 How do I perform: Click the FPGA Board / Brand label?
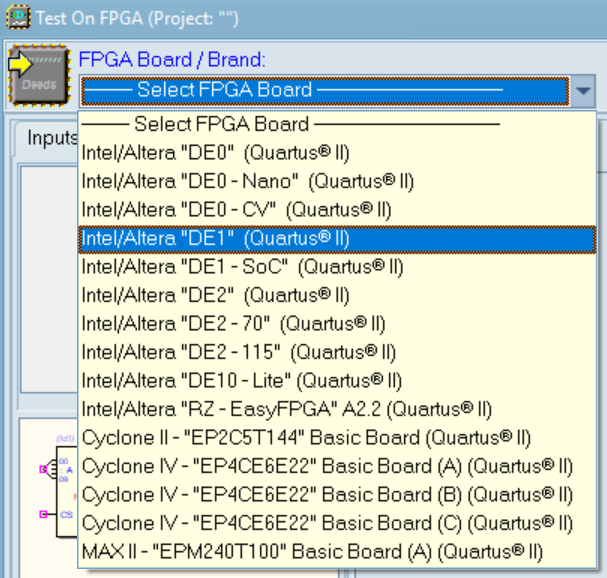[172, 59]
